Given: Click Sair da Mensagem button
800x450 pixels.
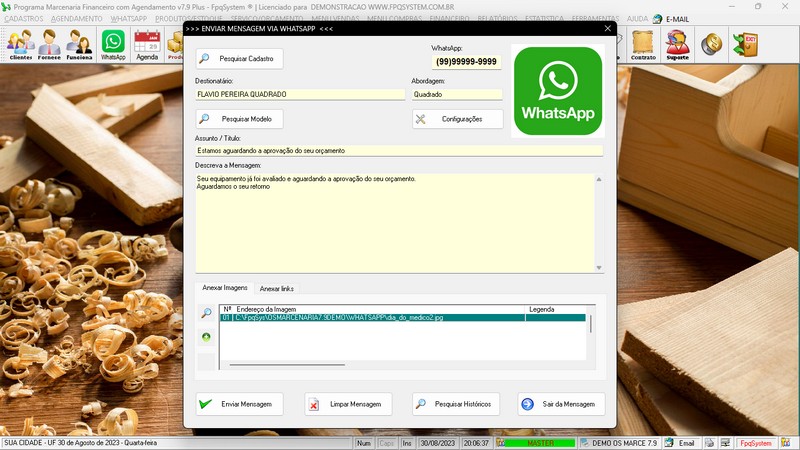Looking at the screenshot, I should pos(561,404).
